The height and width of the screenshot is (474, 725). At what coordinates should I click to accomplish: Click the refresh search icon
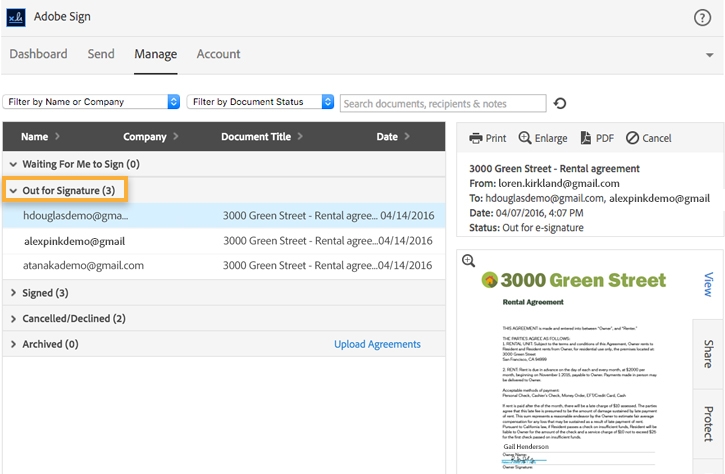coord(560,103)
